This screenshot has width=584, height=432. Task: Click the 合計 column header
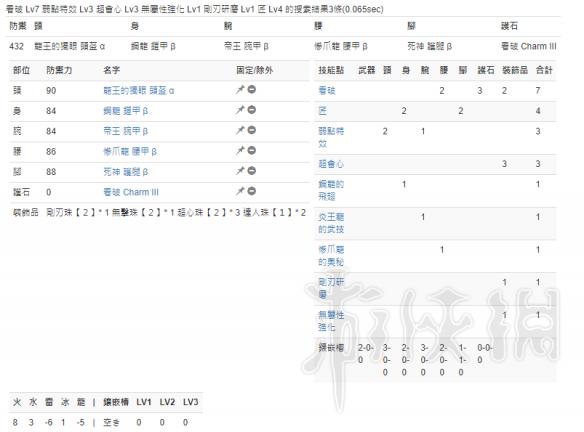(543, 70)
